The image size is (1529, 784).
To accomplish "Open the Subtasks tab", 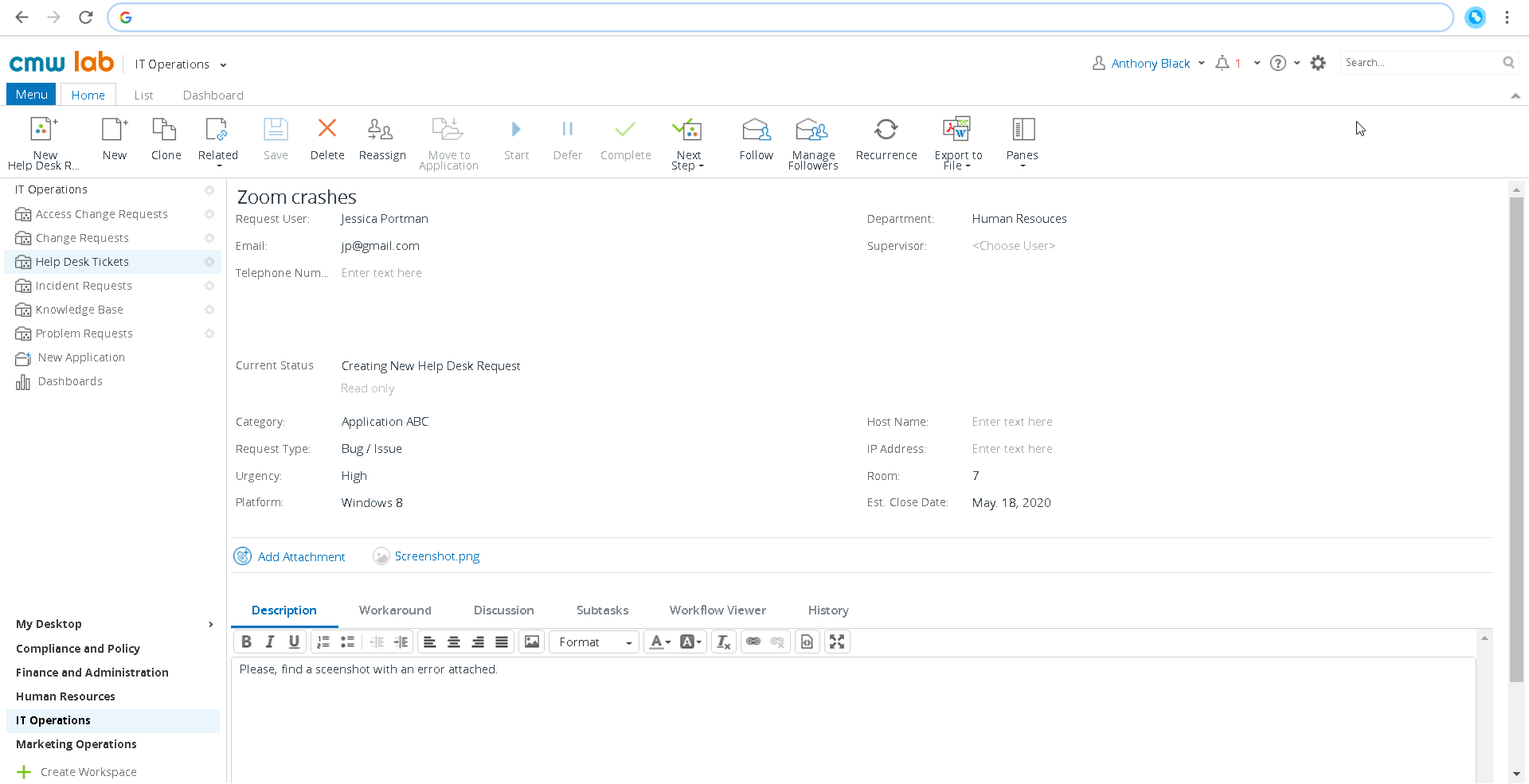I will click(x=602, y=610).
